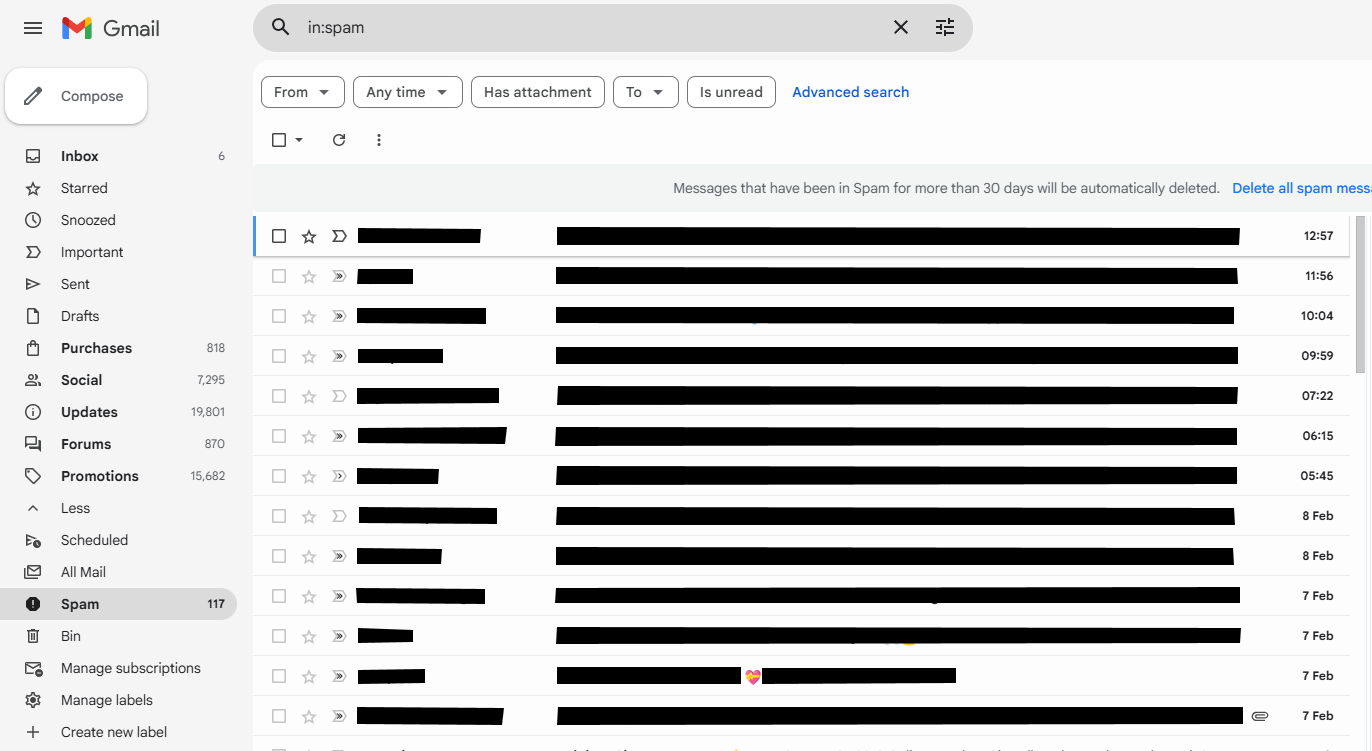Star the email received at 12:57
Viewport: 1372px width, 751px height.
(x=309, y=236)
